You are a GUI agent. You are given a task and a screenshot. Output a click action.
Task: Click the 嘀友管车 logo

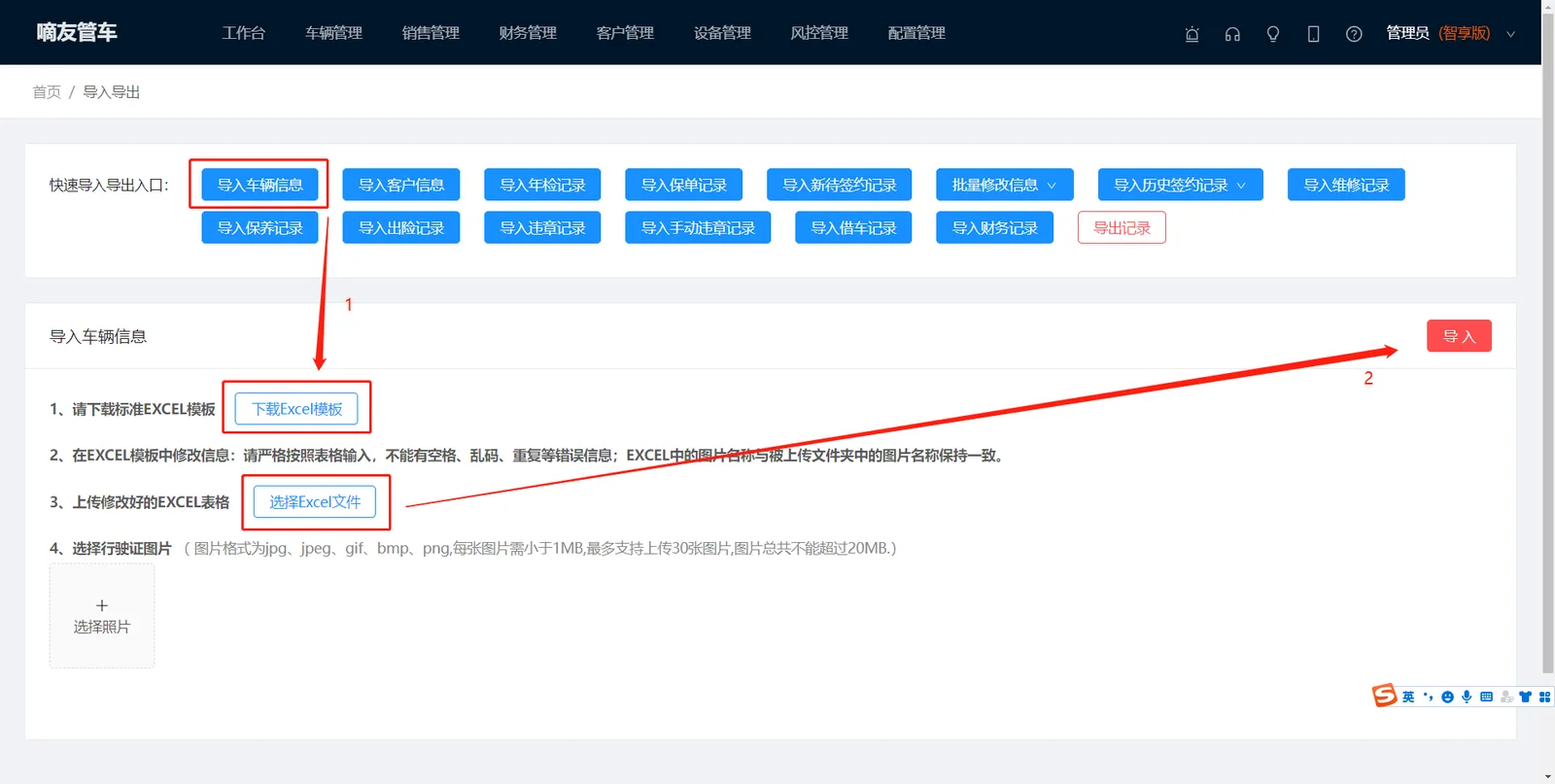77,32
